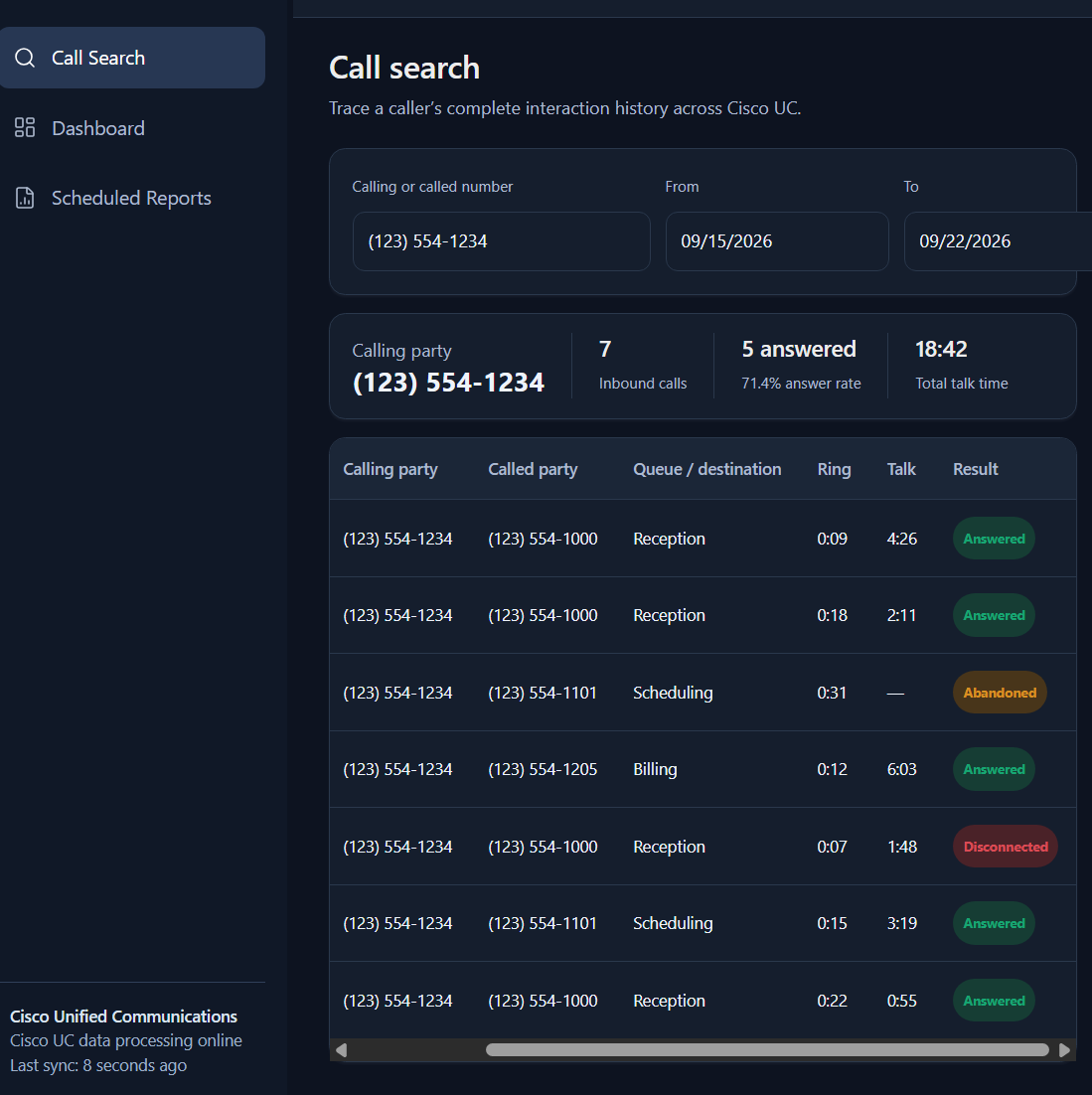Click talk time 1:48
This screenshot has width=1092, height=1095.
tap(901, 847)
